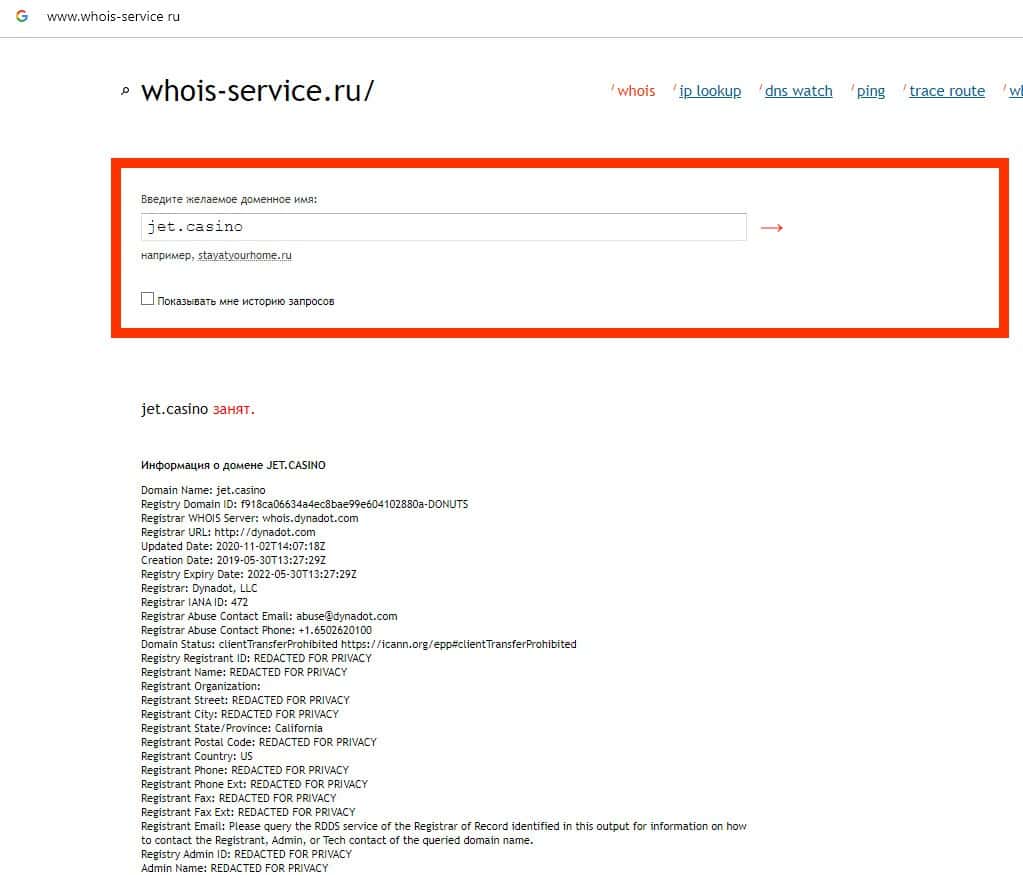The width and height of the screenshot is (1023, 875).
Task: Click the 'Registrant Fax: REDACTED' line
Action: 238,799
